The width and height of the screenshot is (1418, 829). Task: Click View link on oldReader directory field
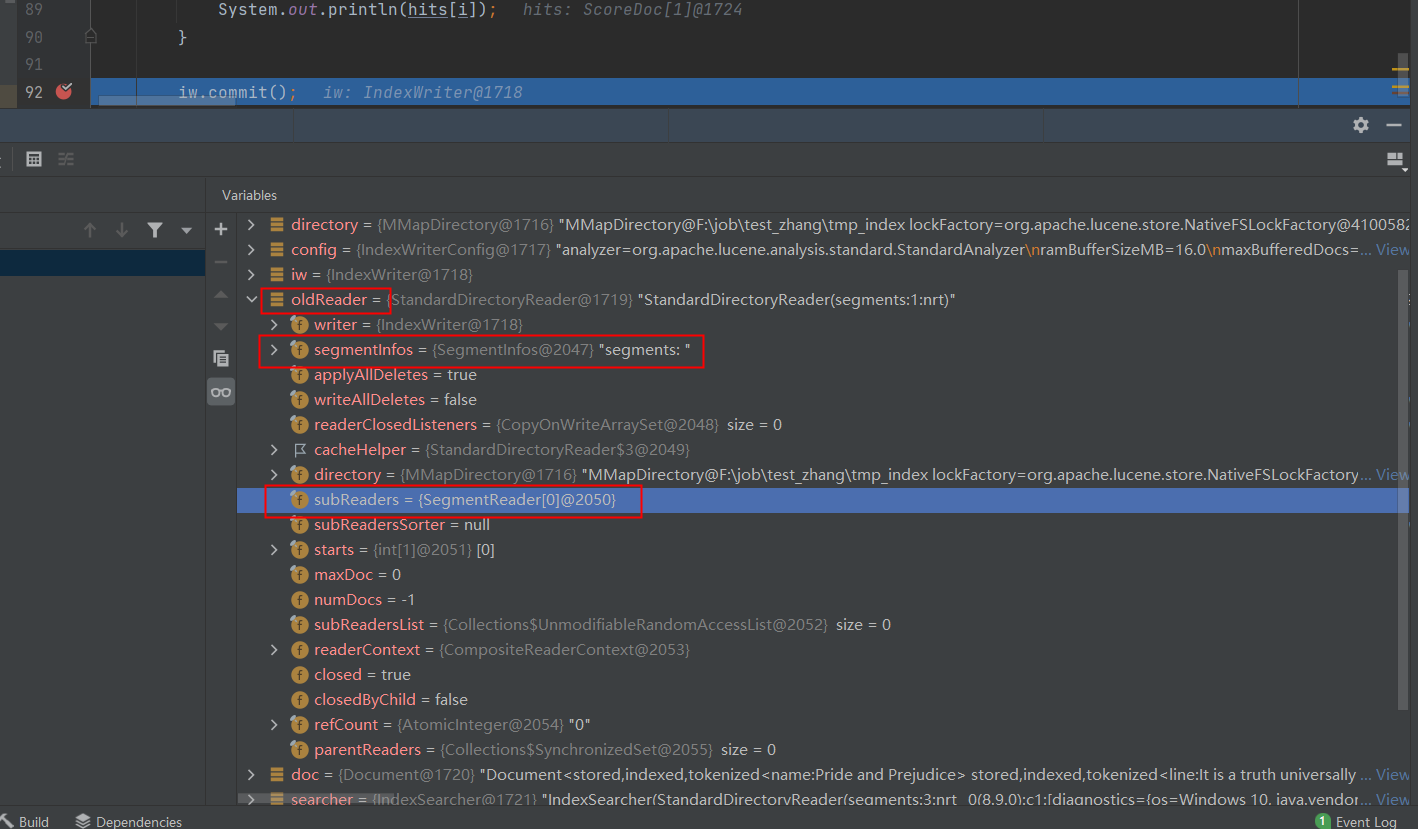(1393, 475)
